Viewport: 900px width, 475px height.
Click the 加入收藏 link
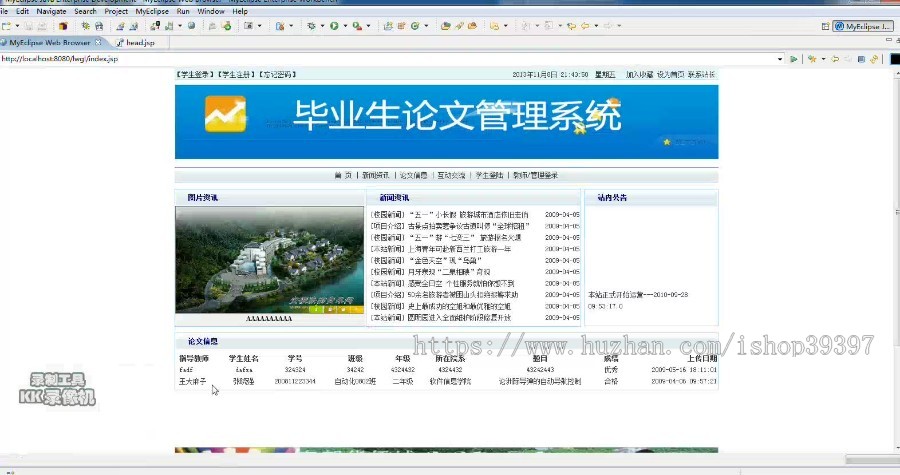[x=639, y=75]
